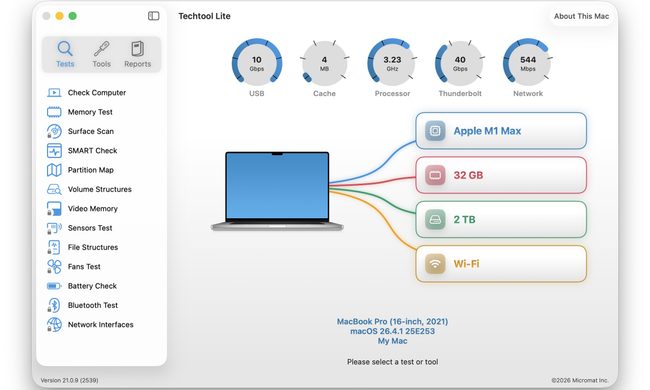Select the 2 TB storage card
Screen dimensions: 650x390
[x=501, y=220]
